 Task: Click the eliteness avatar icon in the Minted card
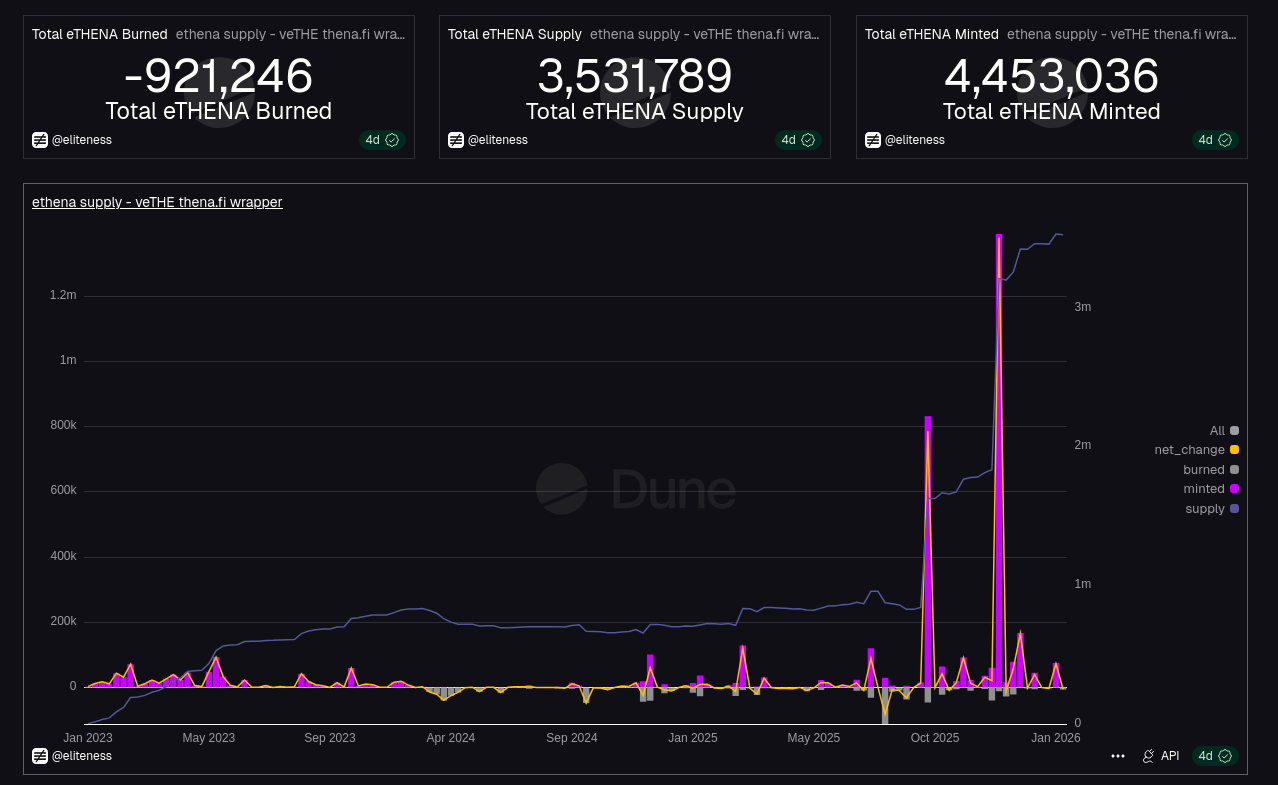(x=873, y=140)
